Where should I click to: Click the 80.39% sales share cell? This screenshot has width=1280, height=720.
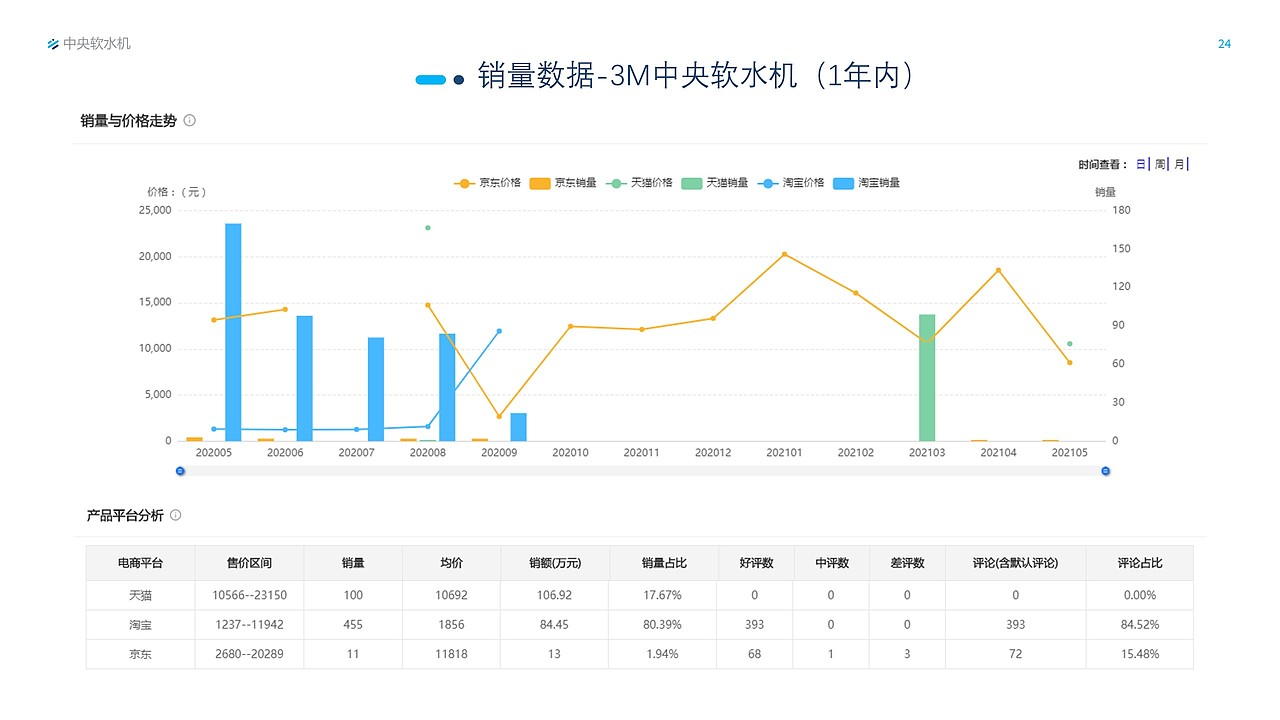[663, 625]
